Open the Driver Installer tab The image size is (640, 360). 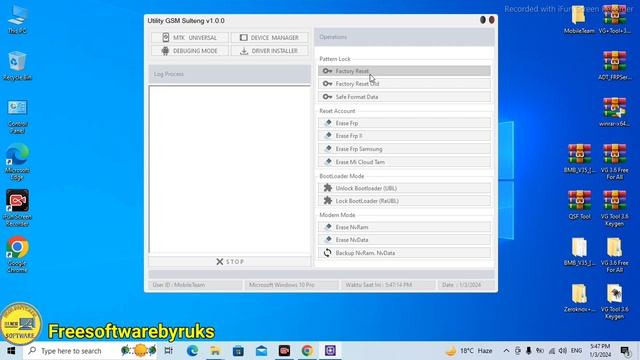click(269, 51)
